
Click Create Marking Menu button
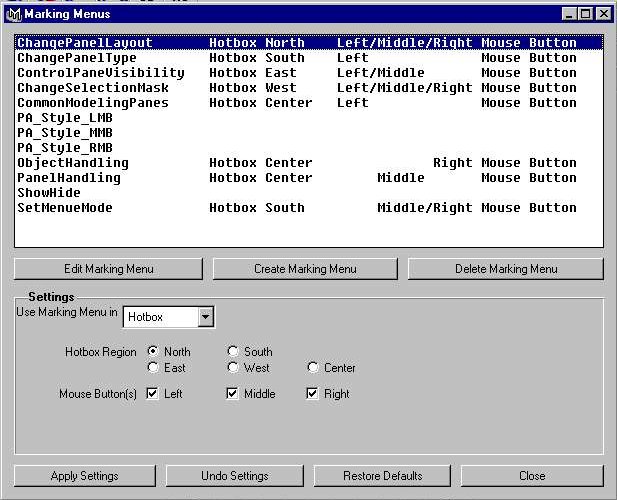pos(305,269)
